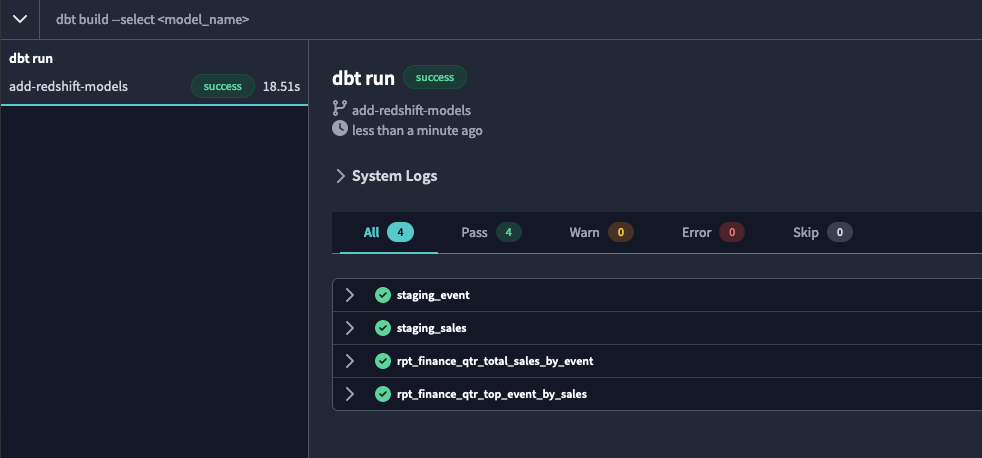Viewport: 982px width, 458px height.
Task: Click the count badge 0 on Error tab
Action: pyautogui.click(x=731, y=232)
